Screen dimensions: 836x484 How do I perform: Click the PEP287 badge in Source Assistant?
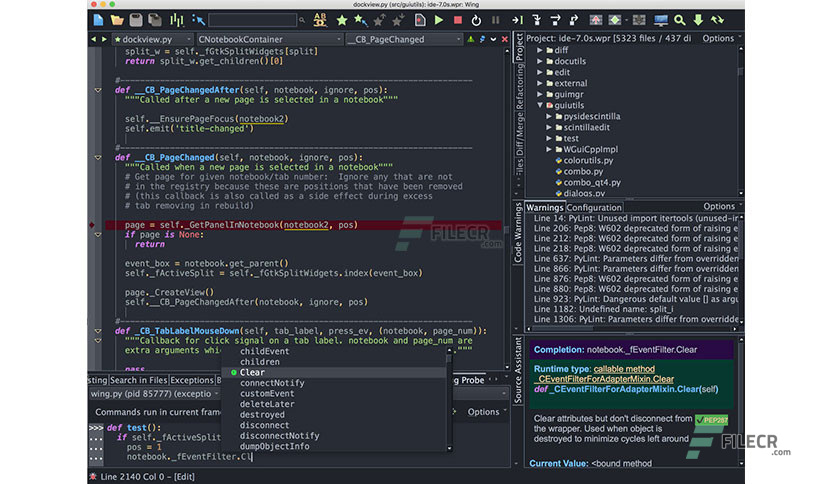point(711,420)
